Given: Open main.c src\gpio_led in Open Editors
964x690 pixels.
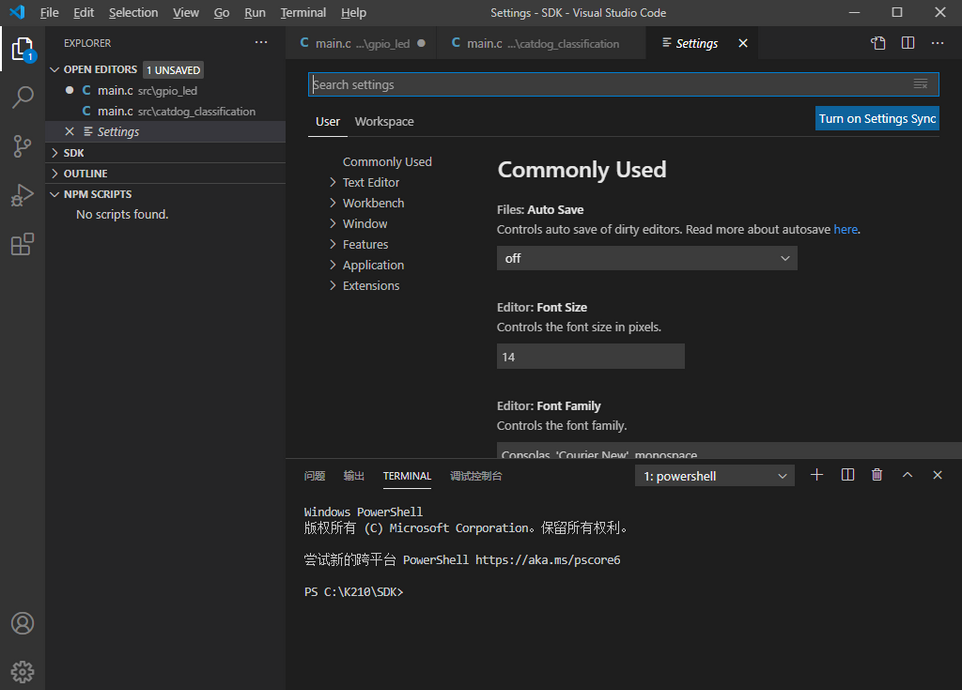Looking at the screenshot, I should coord(165,90).
